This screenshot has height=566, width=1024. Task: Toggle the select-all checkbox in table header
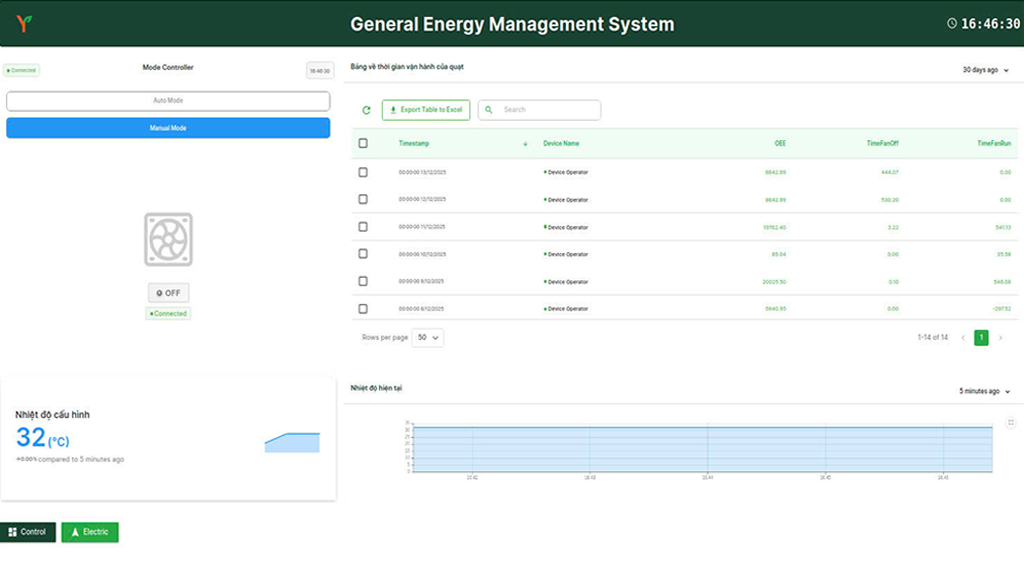point(363,144)
